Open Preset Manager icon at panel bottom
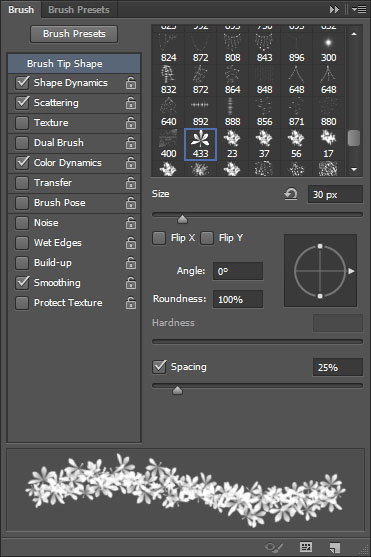The height and width of the screenshot is (557, 371). 306,547
